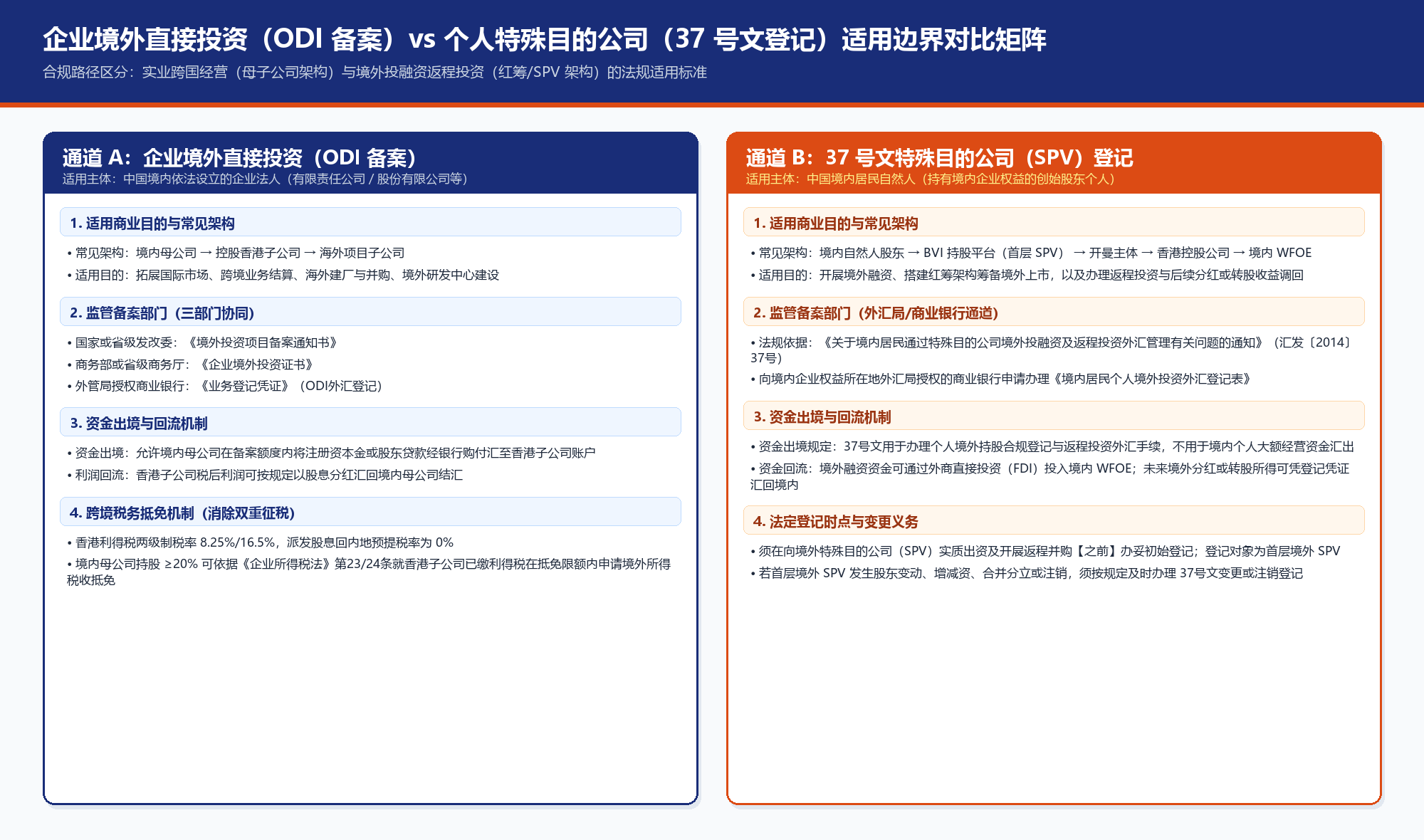The height and width of the screenshot is (840, 1424).
Task: Select bullet 利润回流：香港子公司税后利润
Action: coord(265,475)
